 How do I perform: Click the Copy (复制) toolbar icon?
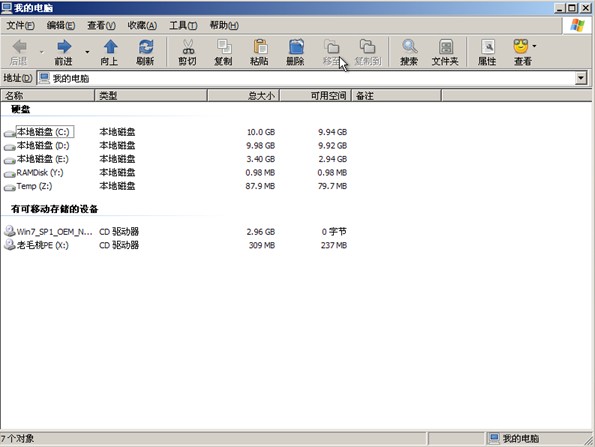[224, 47]
